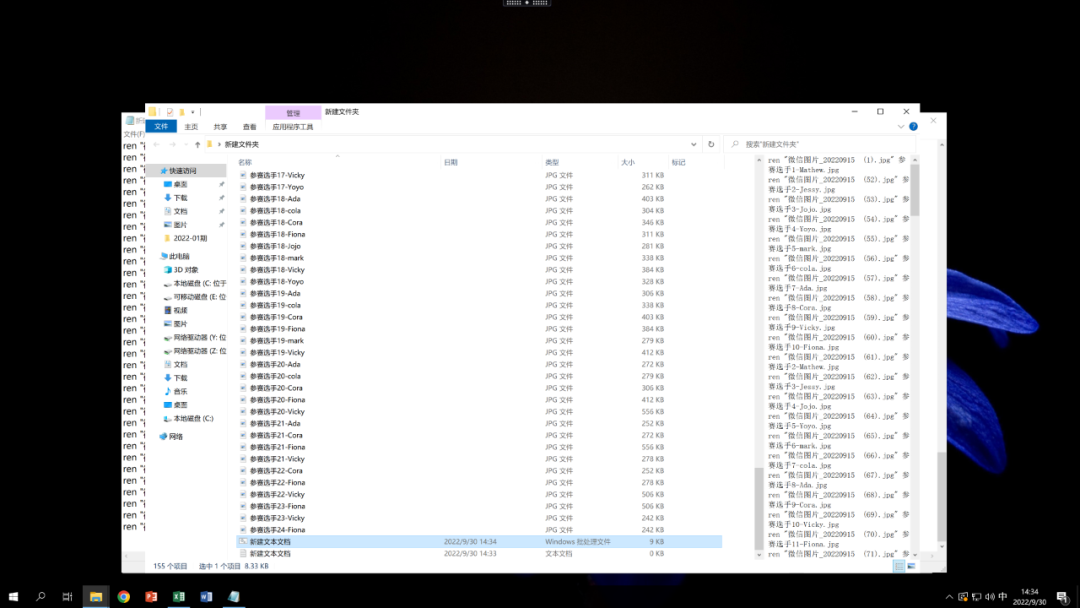Switch to Notepad on the taskbar
This screenshot has height=608, width=1080.
coord(233,596)
